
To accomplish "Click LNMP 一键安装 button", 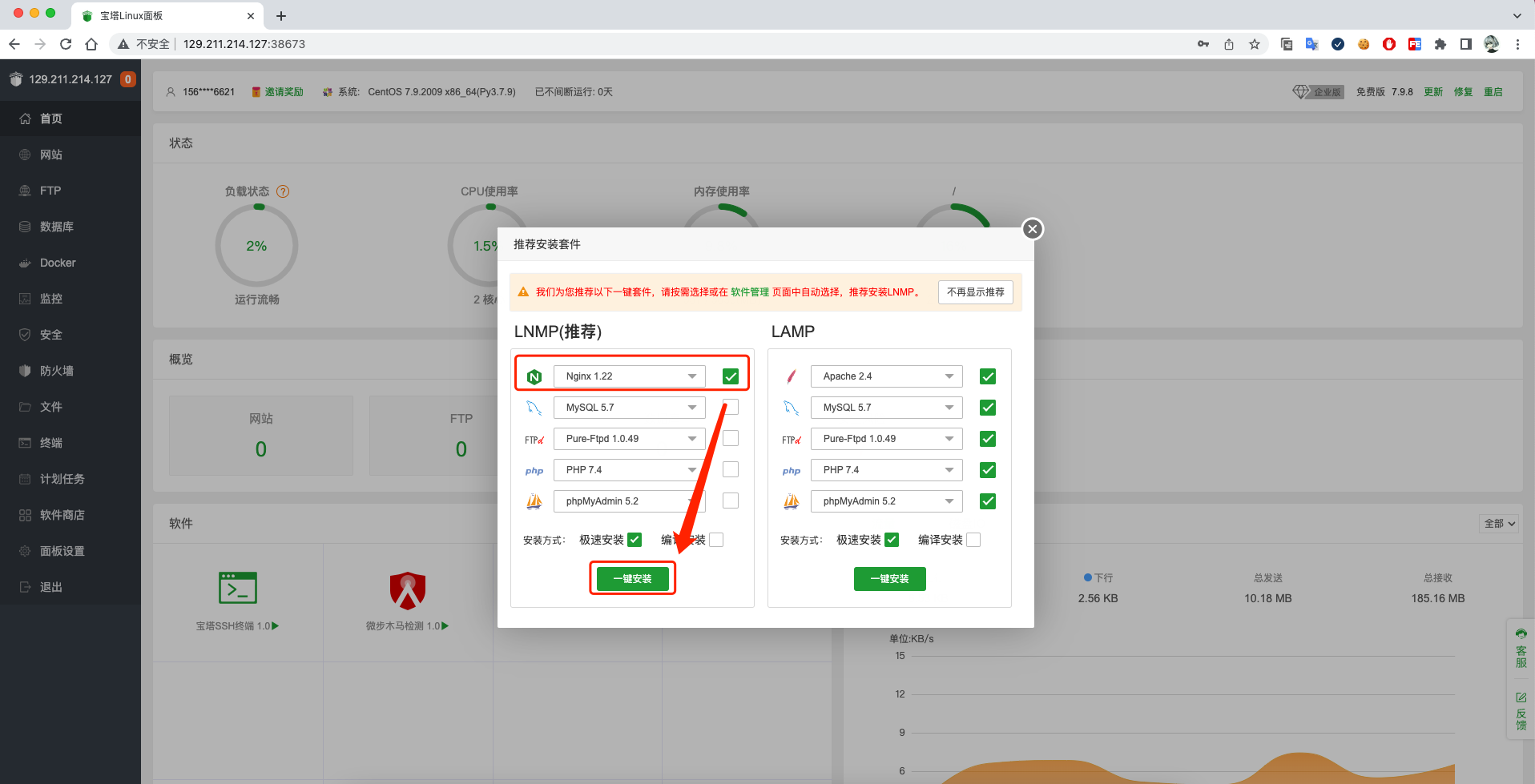I will 633,579.
